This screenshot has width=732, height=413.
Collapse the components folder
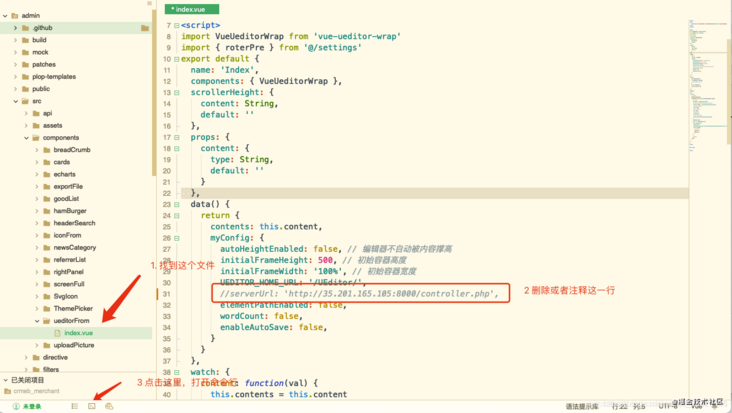pos(26,138)
